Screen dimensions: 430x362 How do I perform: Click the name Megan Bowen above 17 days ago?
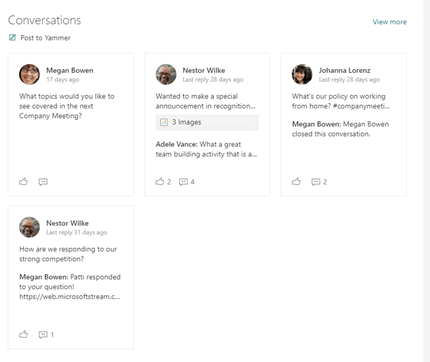[x=70, y=70]
